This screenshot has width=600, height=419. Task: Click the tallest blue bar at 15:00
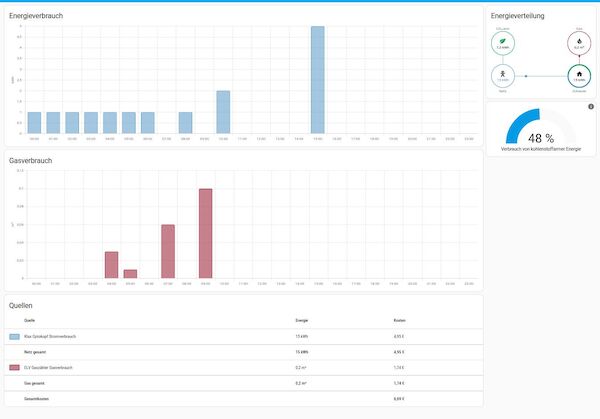(318, 80)
